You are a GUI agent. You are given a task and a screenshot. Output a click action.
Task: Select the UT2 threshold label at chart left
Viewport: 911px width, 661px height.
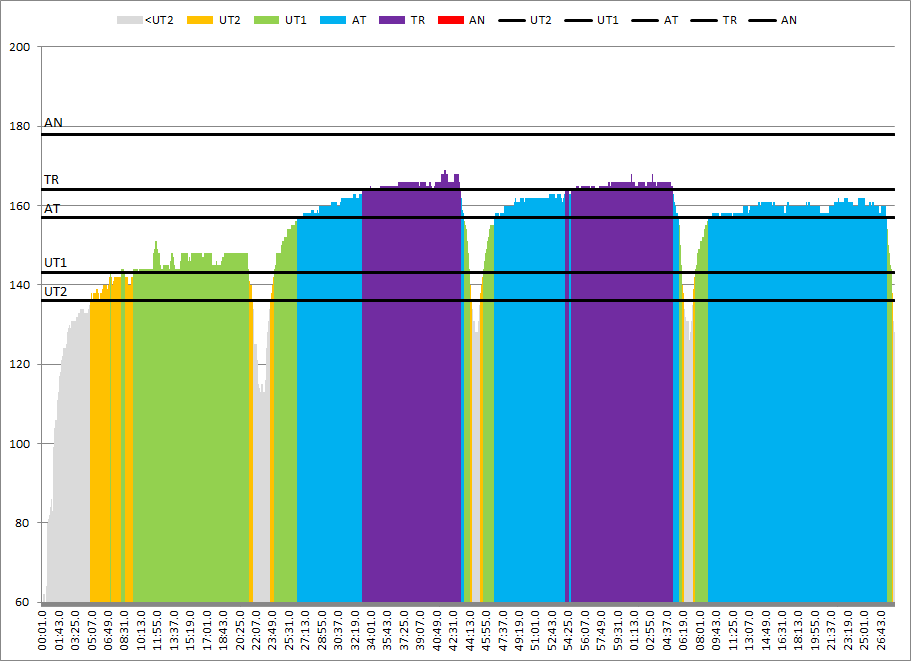pyautogui.click(x=55, y=291)
